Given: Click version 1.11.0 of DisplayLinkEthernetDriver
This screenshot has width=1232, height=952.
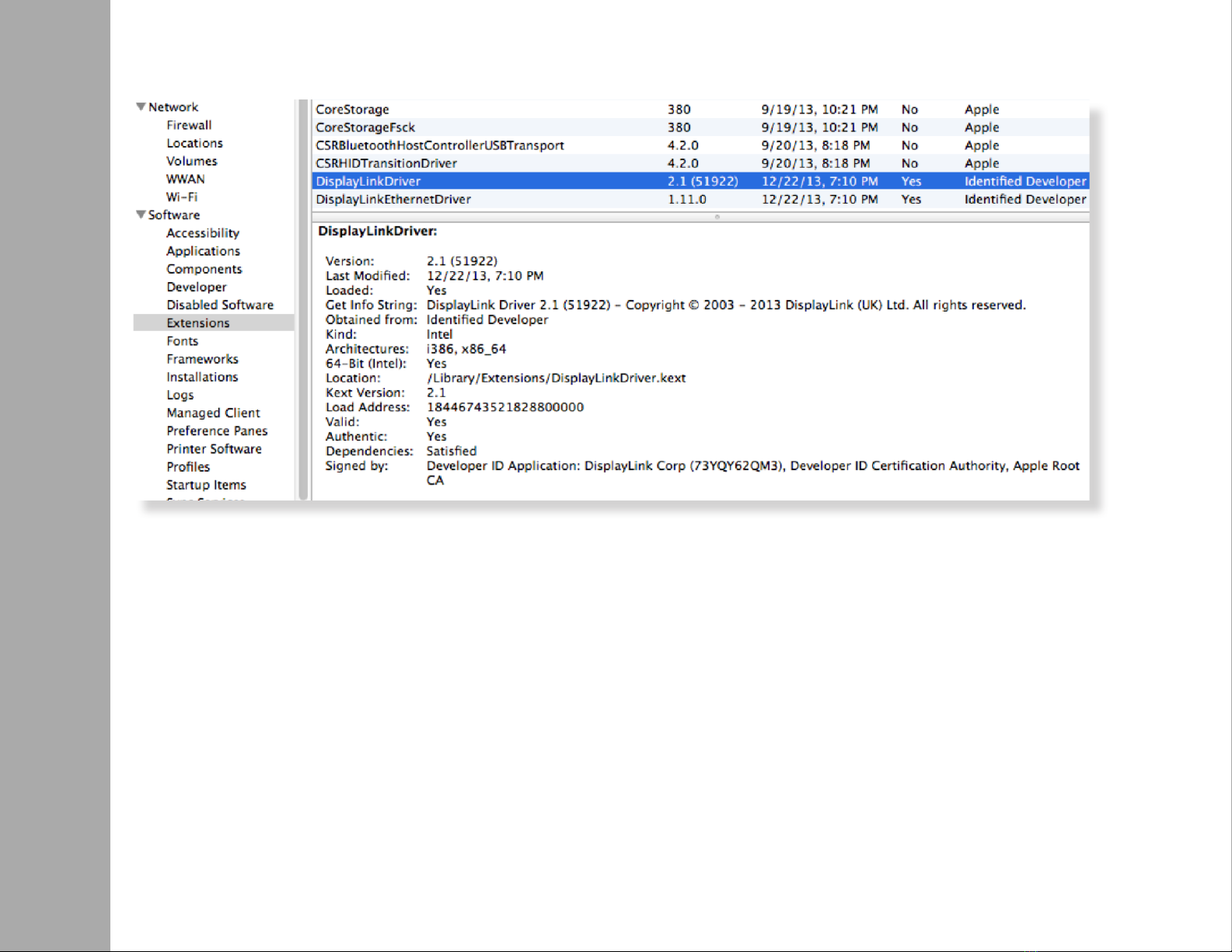Looking at the screenshot, I should coord(687,199).
